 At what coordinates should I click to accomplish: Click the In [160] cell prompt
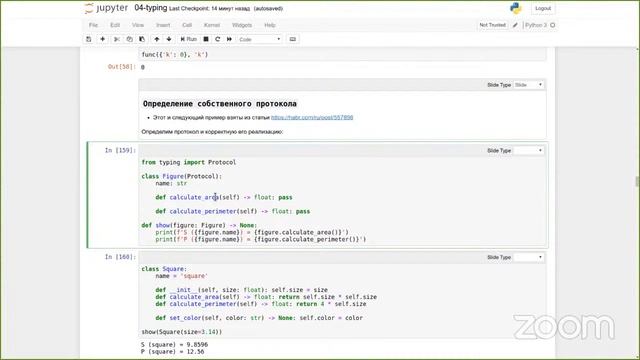120,257
